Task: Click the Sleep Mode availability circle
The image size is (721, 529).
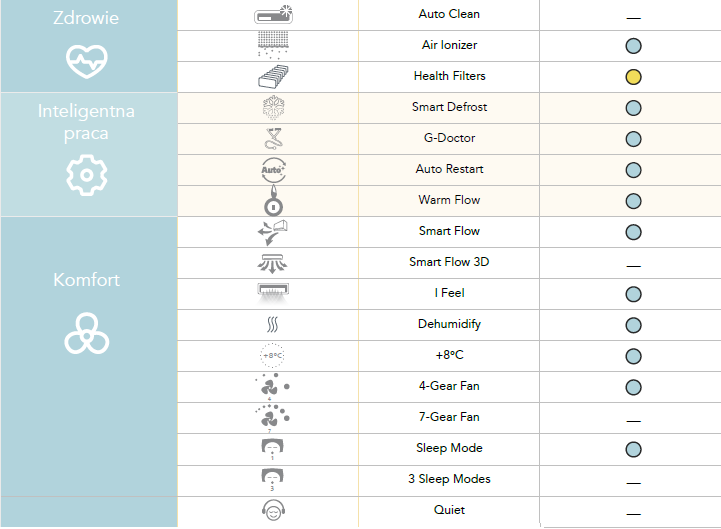Action: point(633,449)
